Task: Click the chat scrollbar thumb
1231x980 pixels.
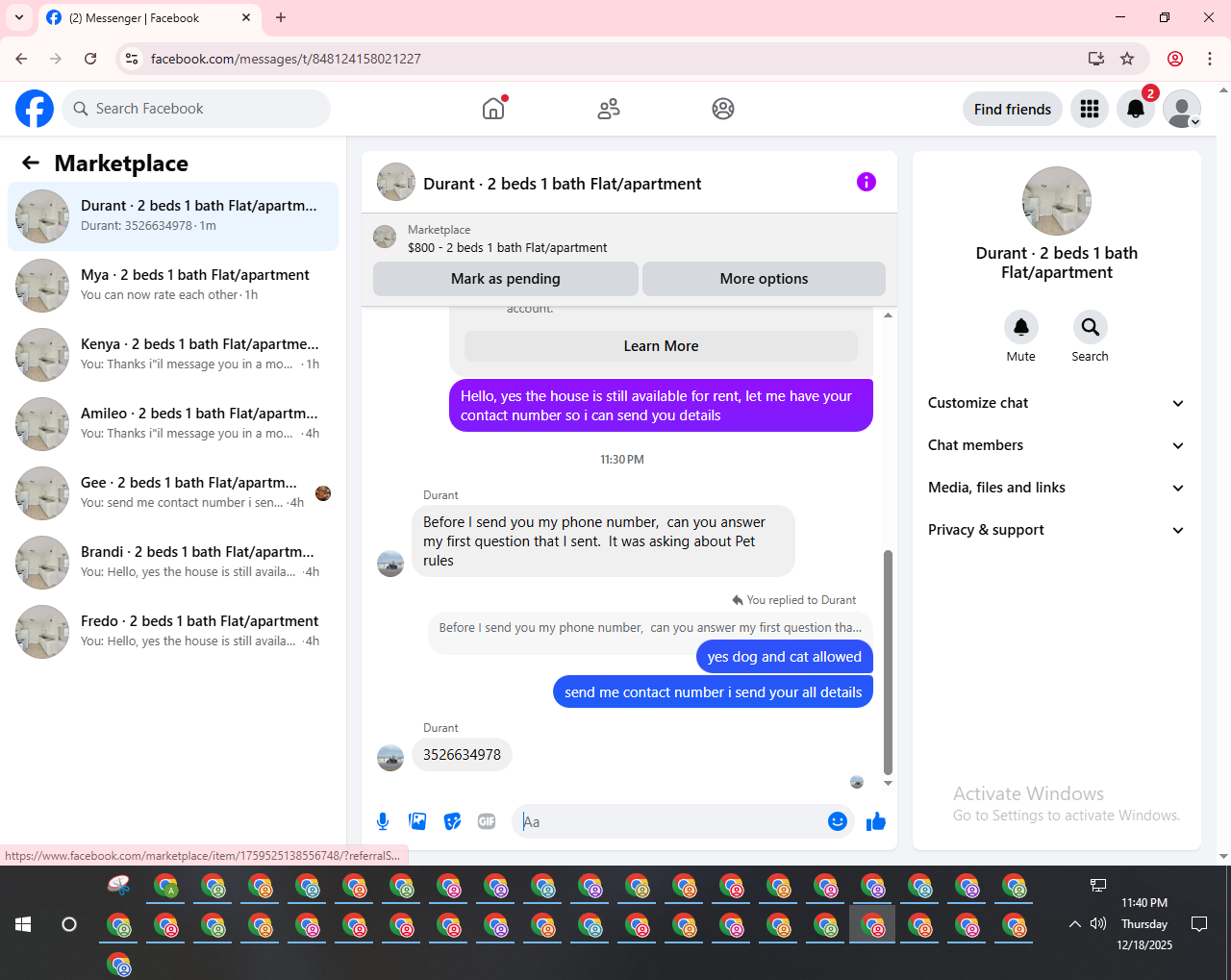Action: tap(888, 662)
